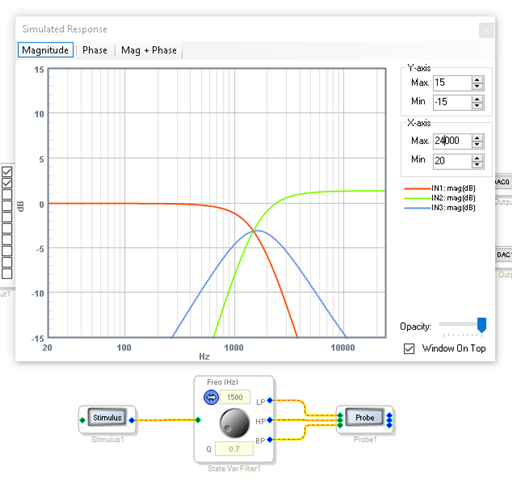Click the Stimulus1 block label
Image resolution: width=512 pixels, height=480 pixels.
pos(108,440)
